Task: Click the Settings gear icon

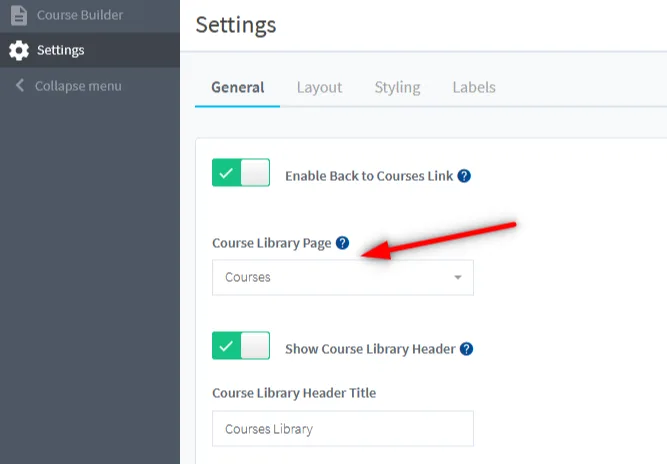Action: 18,50
